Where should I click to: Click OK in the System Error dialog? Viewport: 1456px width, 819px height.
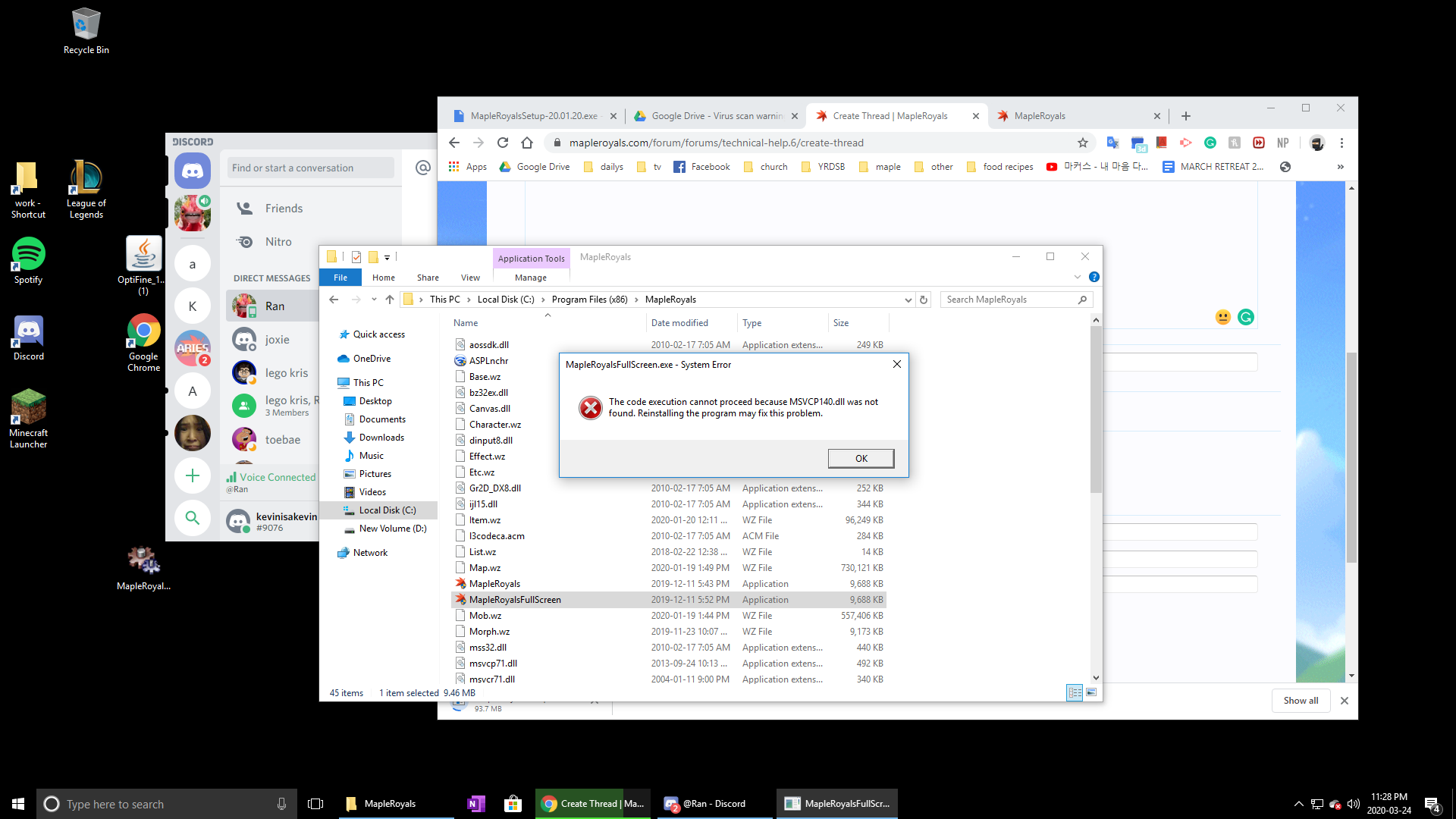click(x=861, y=458)
